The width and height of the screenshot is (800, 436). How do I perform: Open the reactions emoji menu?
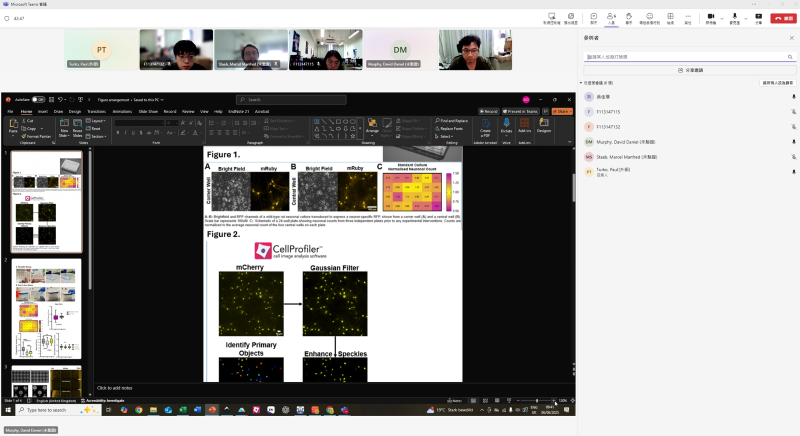(649, 17)
